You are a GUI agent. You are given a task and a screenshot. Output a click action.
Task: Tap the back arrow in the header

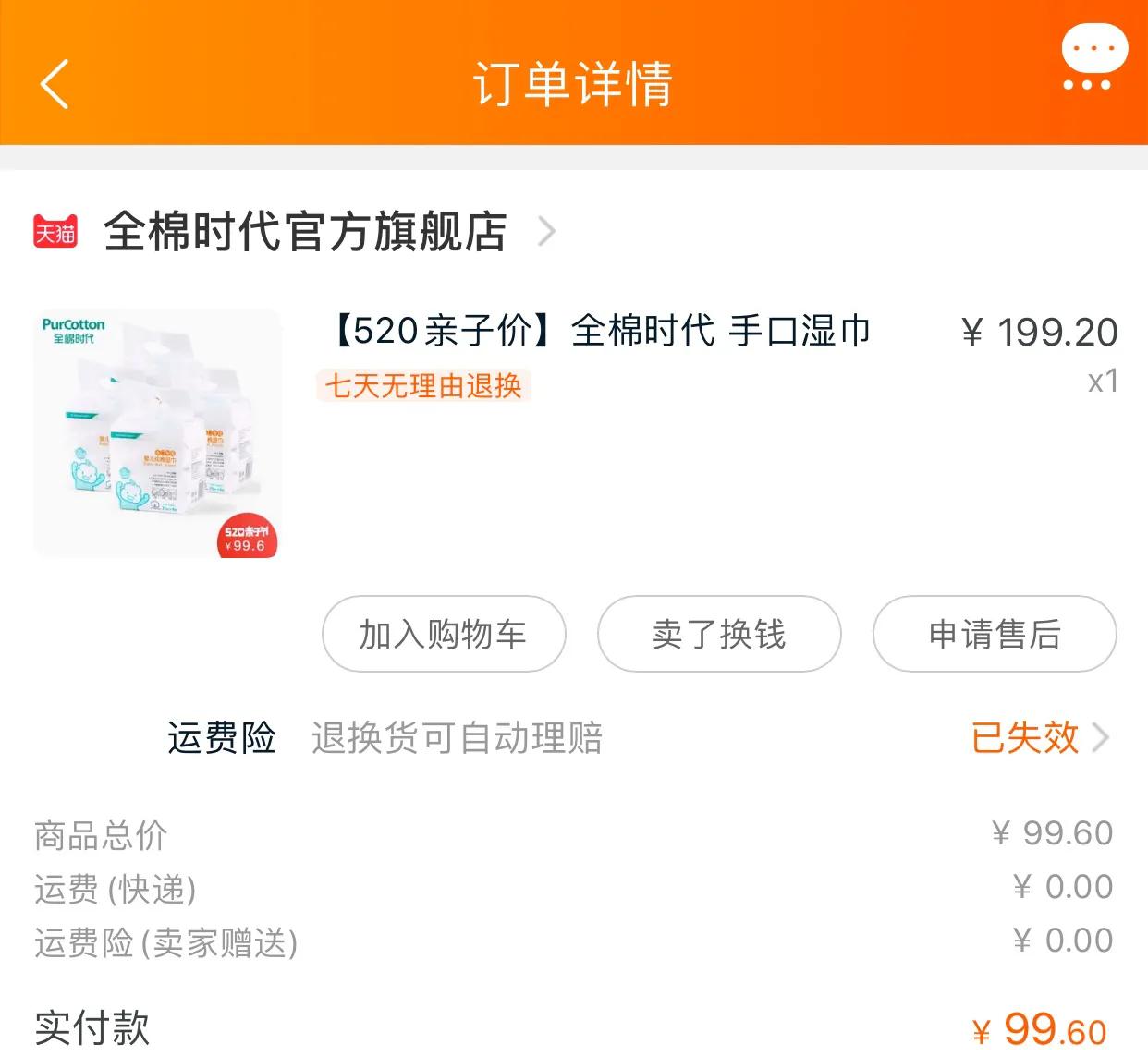click(55, 84)
